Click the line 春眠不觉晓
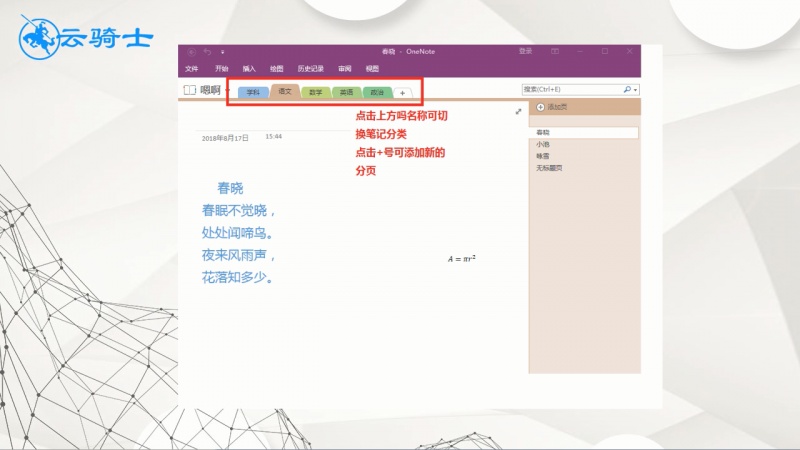 tap(238, 210)
